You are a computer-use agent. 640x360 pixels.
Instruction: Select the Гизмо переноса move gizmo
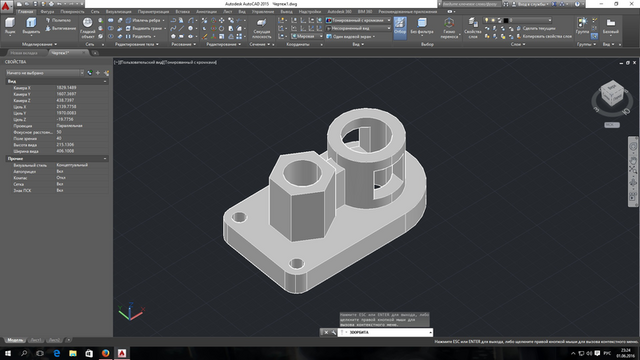pyautogui.click(x=449, y=27)
